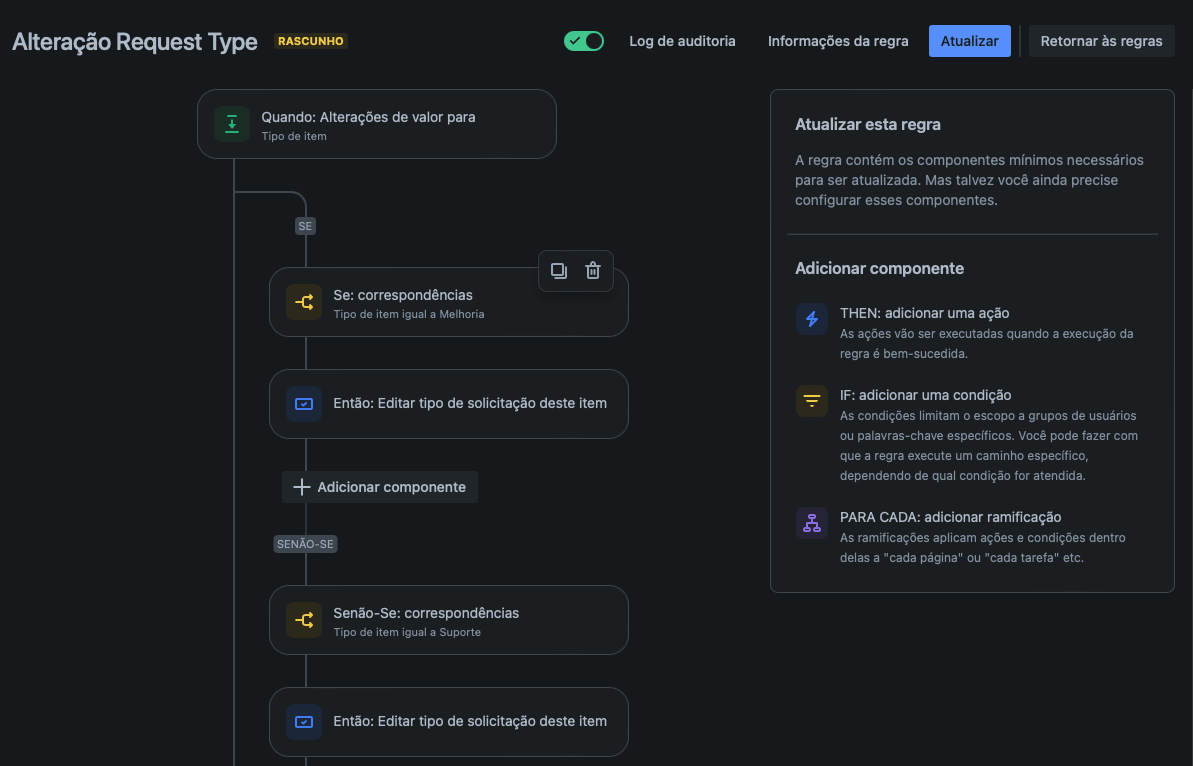The image size is (1193, 766).
Task: Click the yellow filter IF condition icon
Action: point(812,401)
